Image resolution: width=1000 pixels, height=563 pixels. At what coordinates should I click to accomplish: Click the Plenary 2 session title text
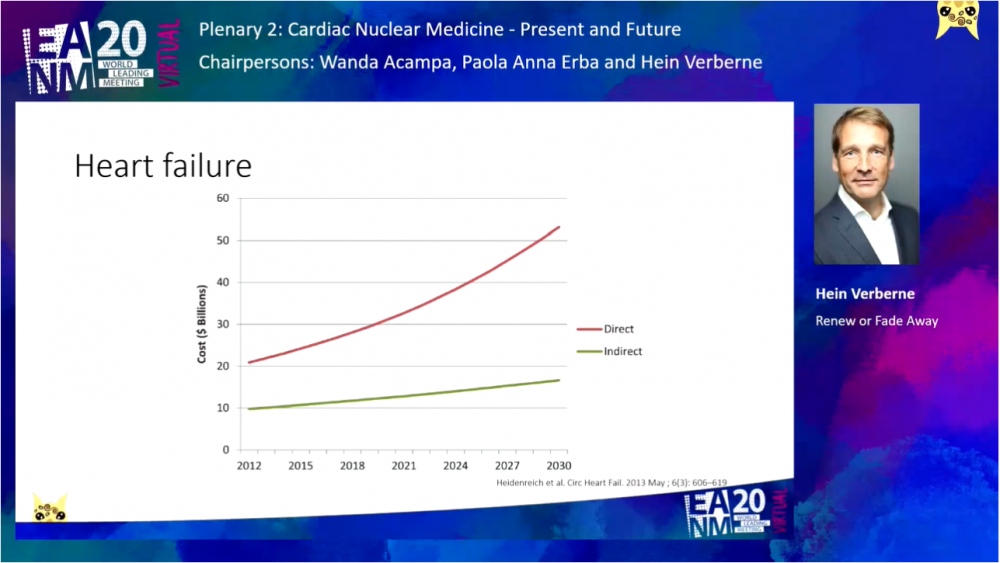click(440, 30)
